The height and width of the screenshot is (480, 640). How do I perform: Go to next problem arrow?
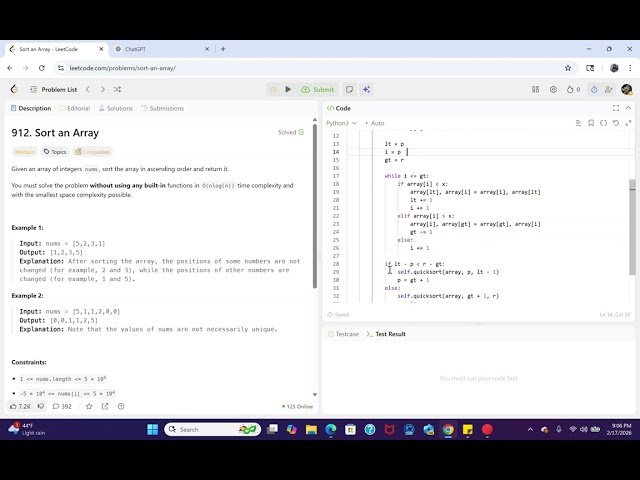(x=102, y=89)
